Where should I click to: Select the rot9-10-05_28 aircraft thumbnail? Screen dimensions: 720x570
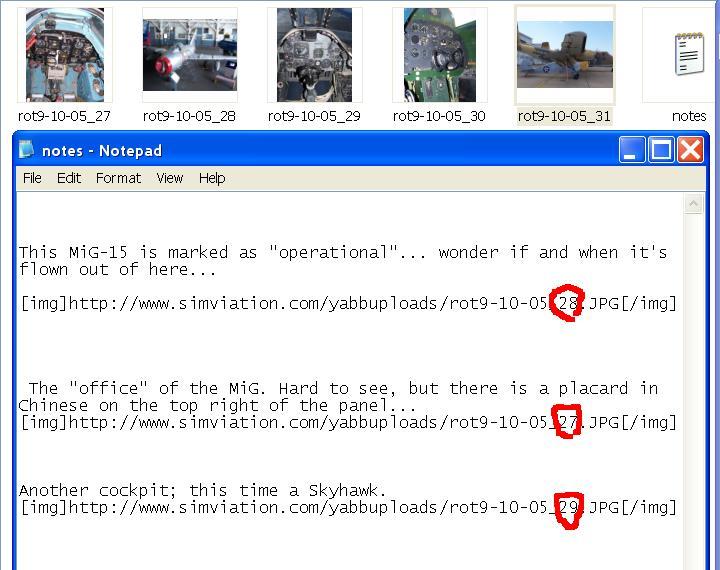click(x=190, y=55)
